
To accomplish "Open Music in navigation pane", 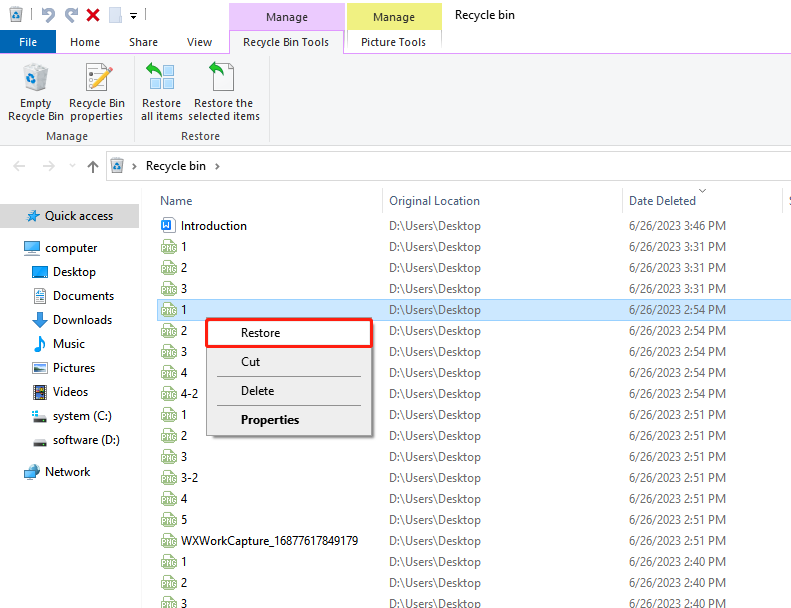I will [59, 344].
